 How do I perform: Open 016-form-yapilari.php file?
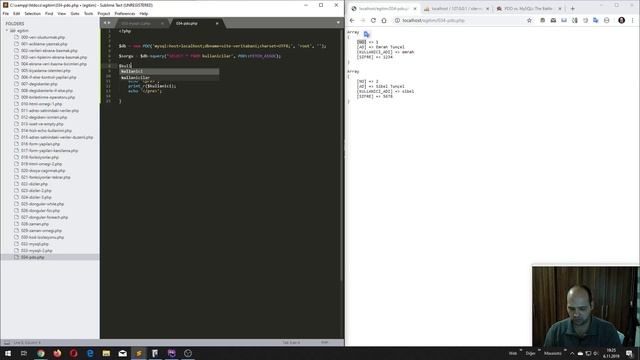tap(40, 144)
